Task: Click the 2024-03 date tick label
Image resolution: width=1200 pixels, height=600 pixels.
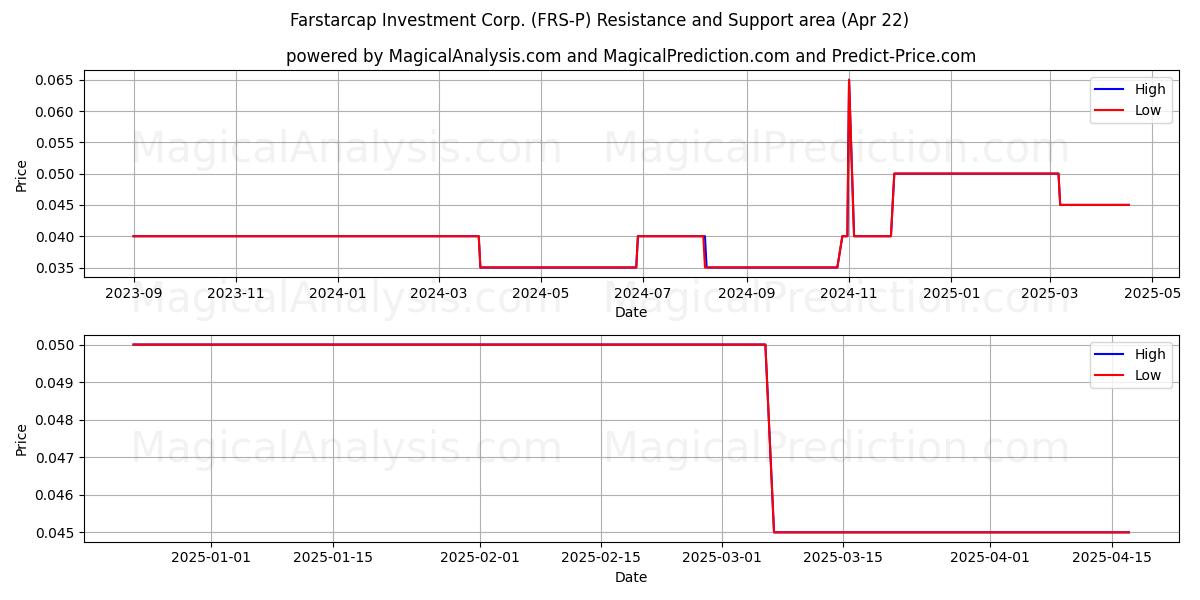Action: pos(439,293)
